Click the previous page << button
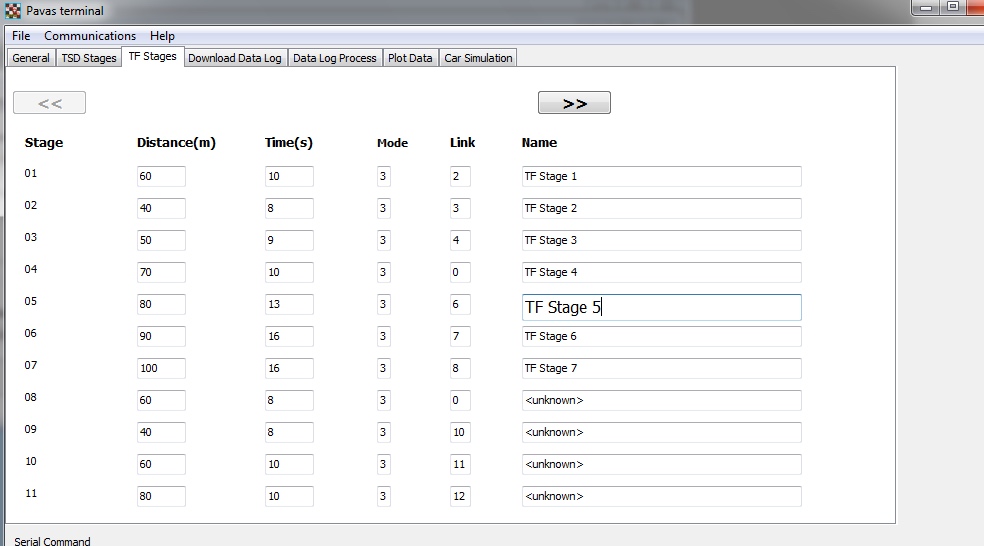Viewport: 984px width, 546px height. pyautogui.click(x=49, y=103)
